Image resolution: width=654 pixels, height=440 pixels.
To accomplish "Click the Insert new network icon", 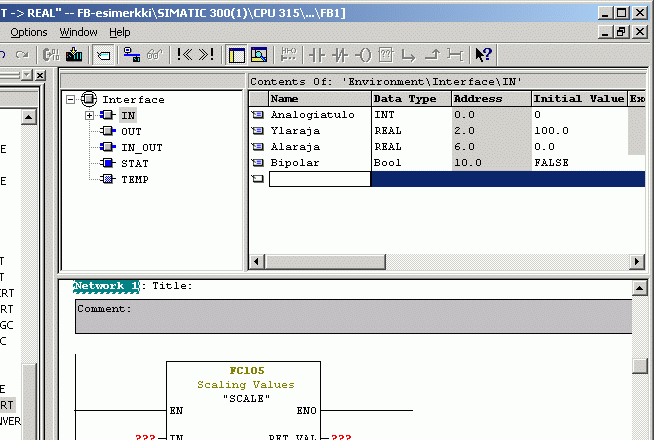I will coord(288,55).
